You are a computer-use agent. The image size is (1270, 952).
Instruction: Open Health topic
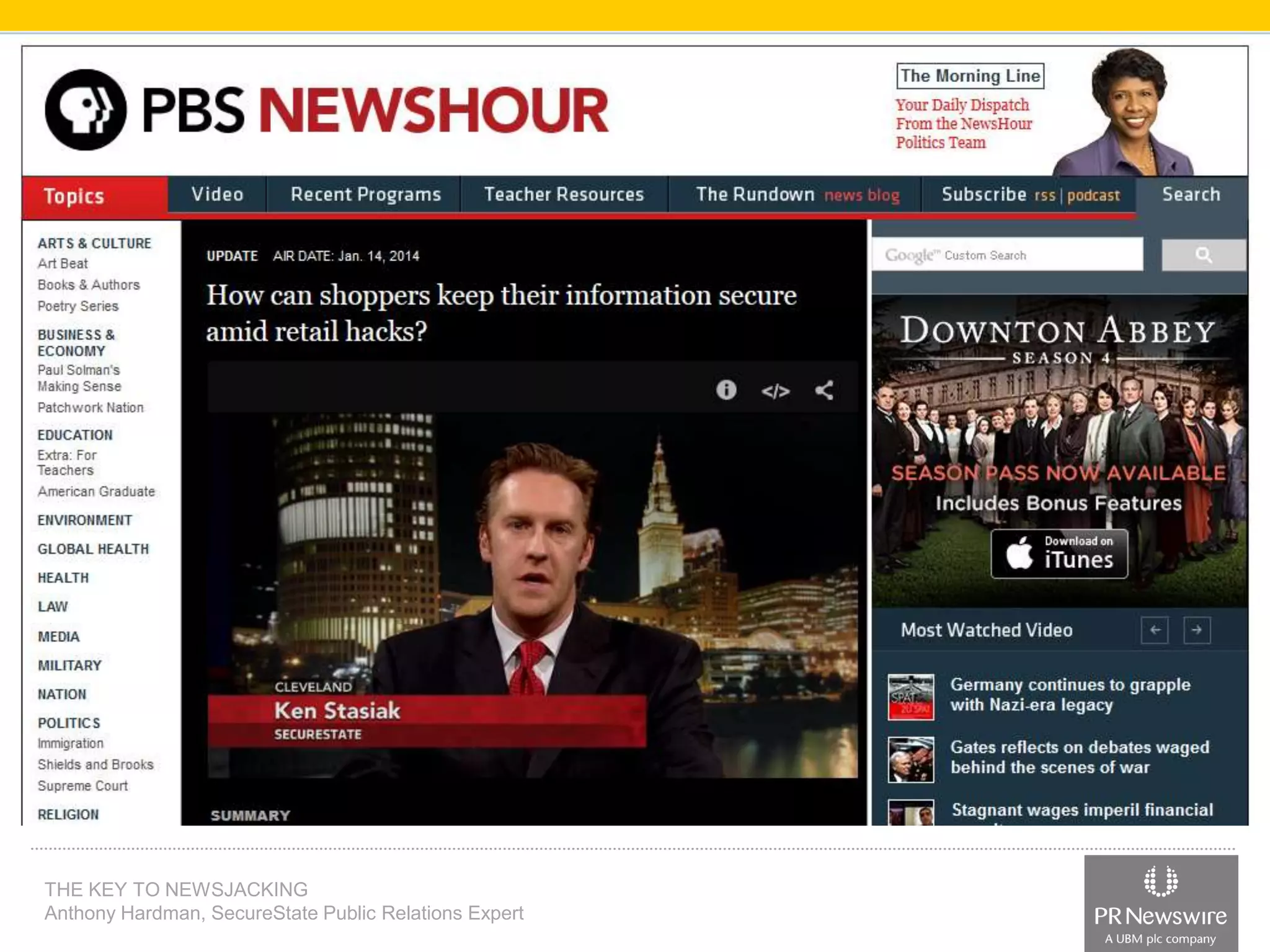click(x=63, y=578)
